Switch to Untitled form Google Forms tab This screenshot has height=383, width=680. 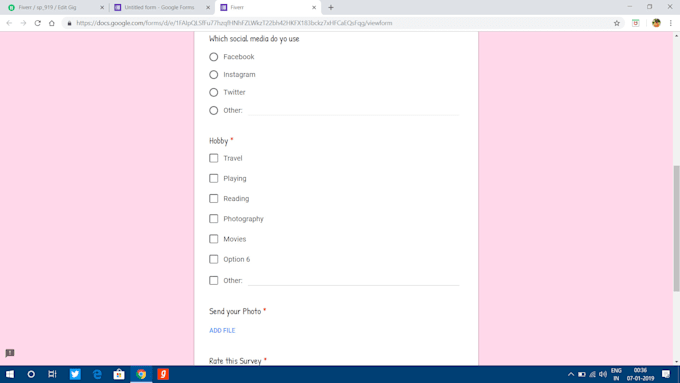pyautogui.click(x=161, y=7)
